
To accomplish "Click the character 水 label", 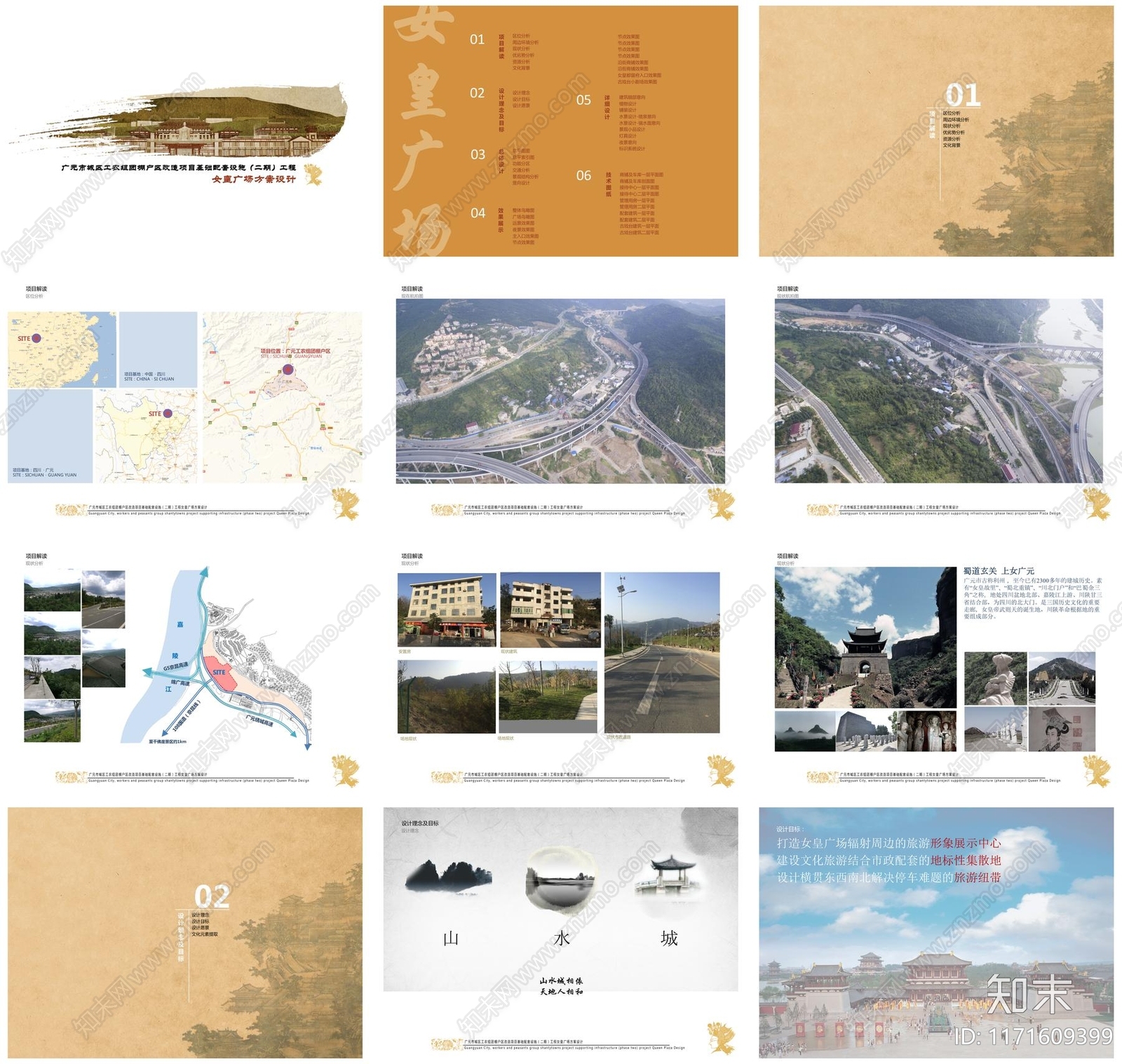I will 562,938.
